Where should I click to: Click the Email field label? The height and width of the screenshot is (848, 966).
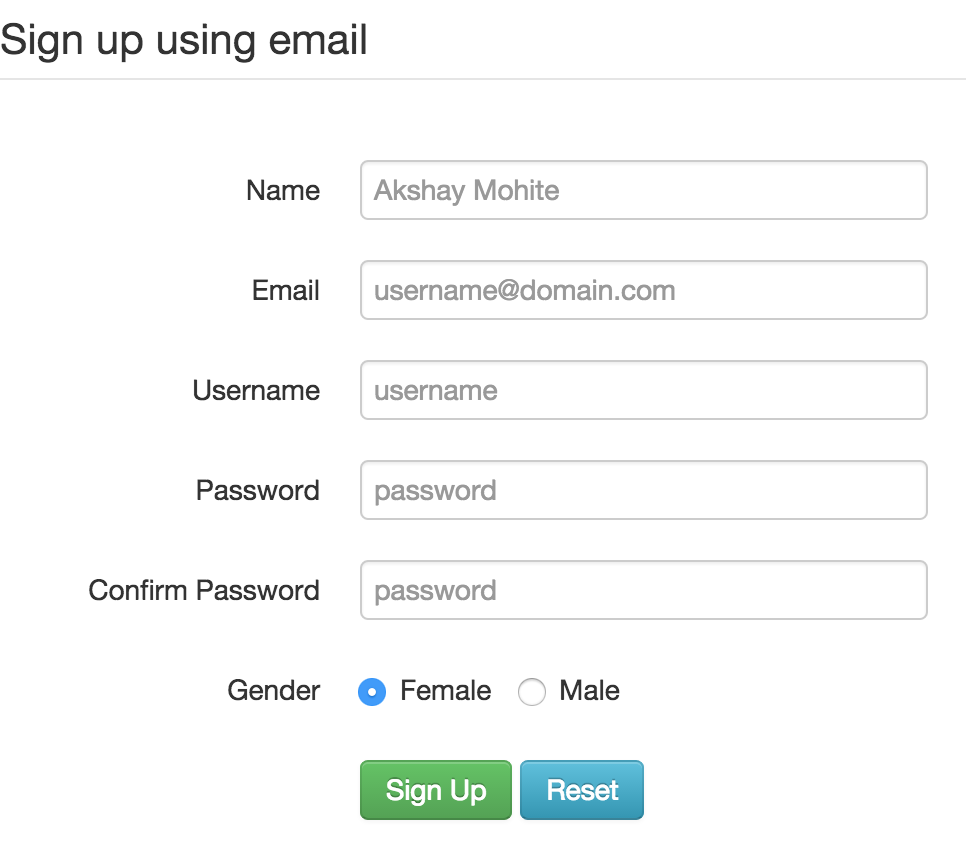pos(286,291)
